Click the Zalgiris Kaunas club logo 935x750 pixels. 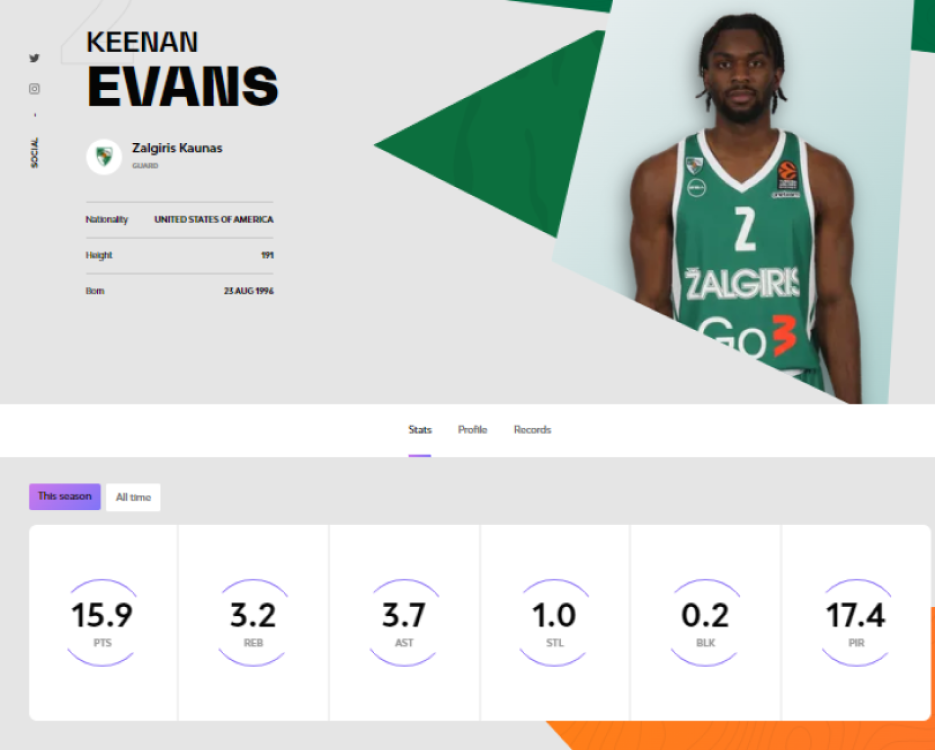(x=104, y=157)
